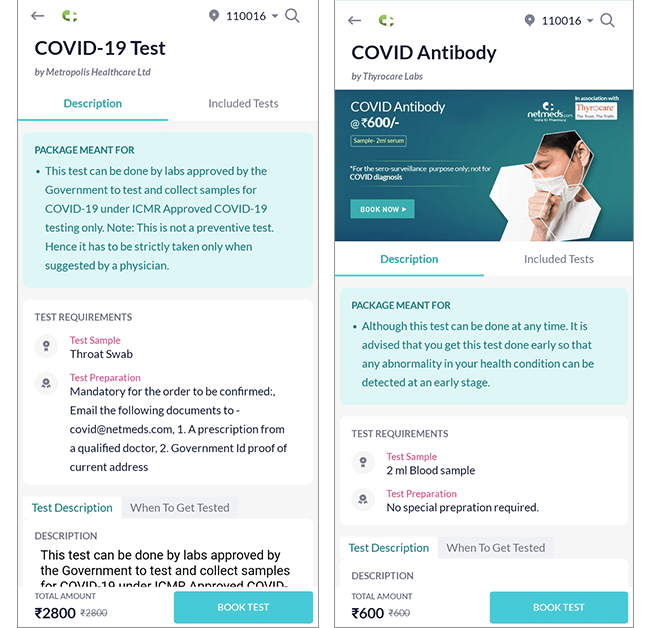Click Book Now on the antibody banner
This screenshot has width=651, height=628.
(x=382, y=209)
